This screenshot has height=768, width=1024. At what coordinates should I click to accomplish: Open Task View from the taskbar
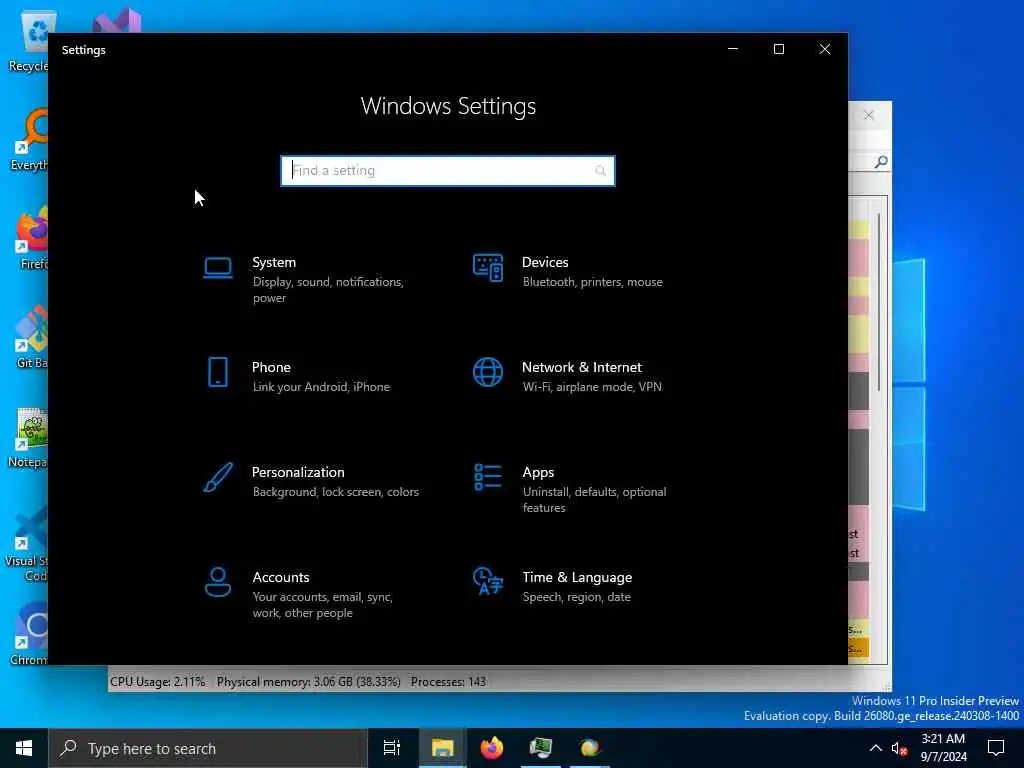tap(392, 748)
